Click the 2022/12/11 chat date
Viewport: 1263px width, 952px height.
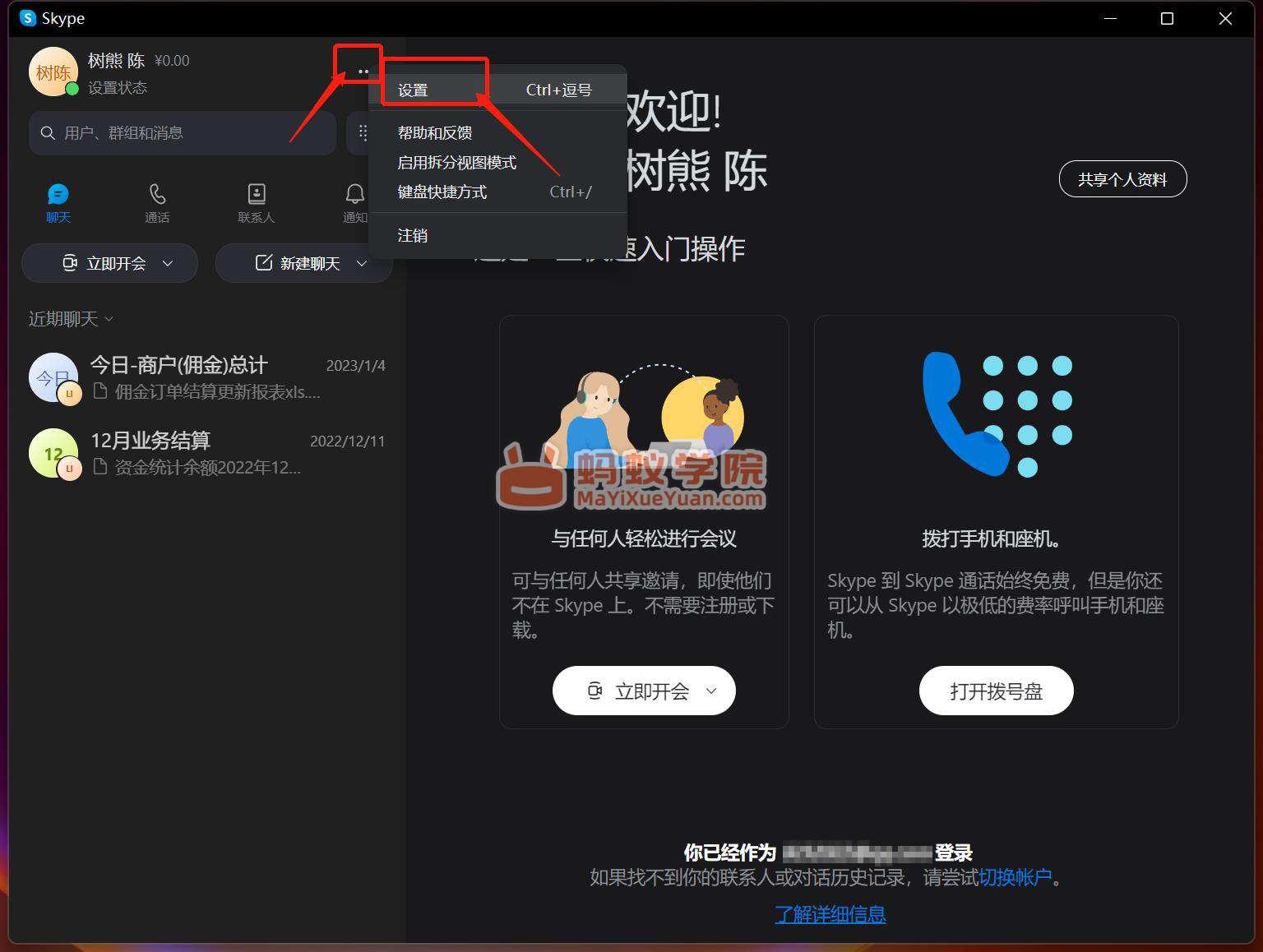point(348,441)
